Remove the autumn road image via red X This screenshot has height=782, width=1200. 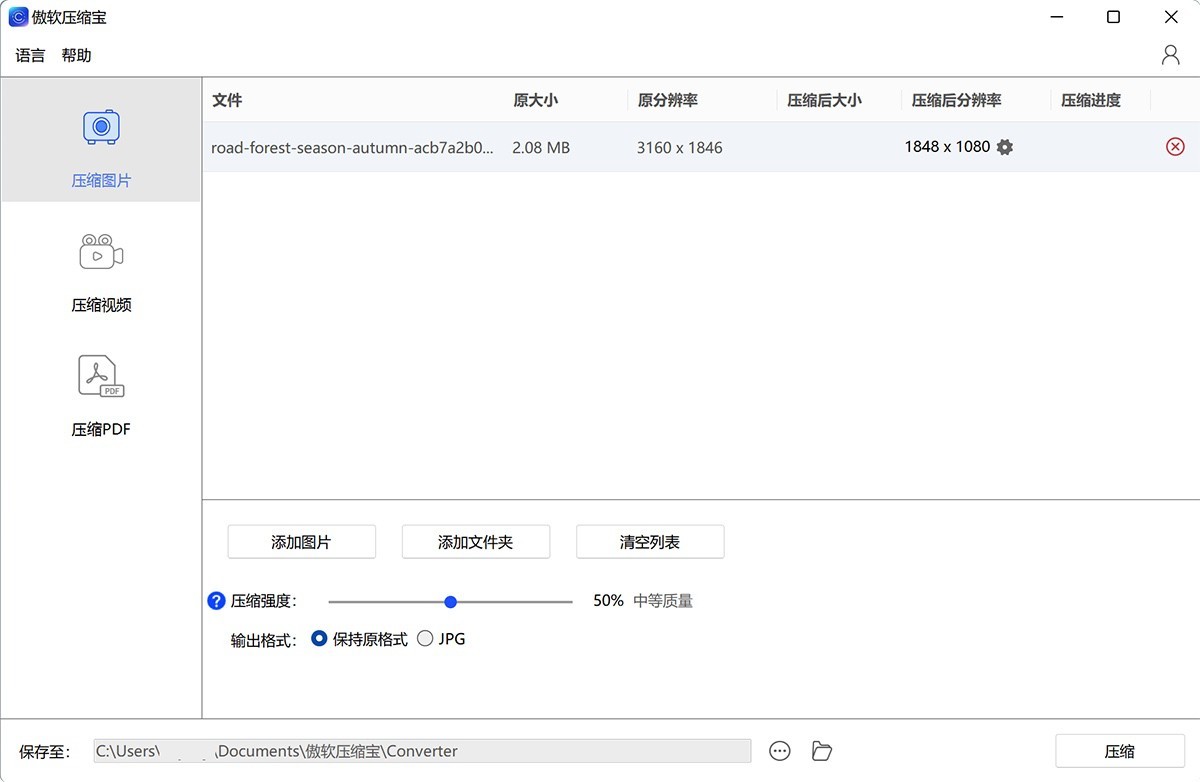(x=1175, y=147)
